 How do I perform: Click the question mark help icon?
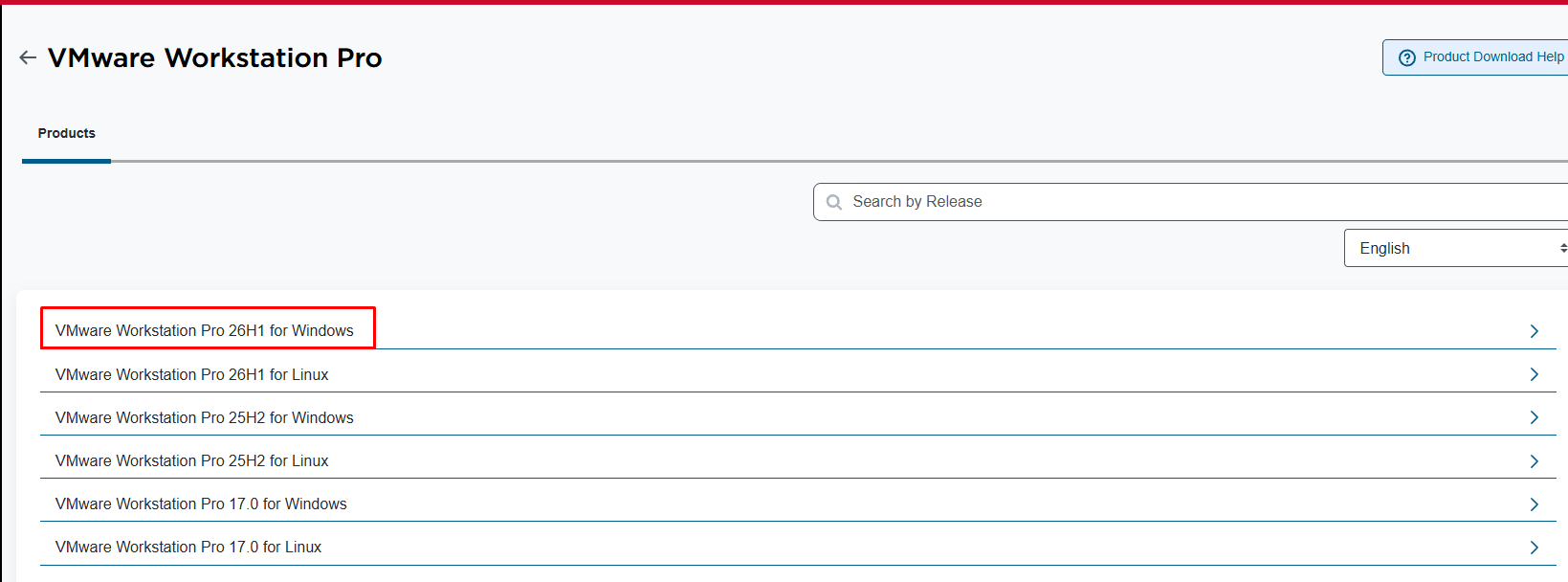(1406, 57)
